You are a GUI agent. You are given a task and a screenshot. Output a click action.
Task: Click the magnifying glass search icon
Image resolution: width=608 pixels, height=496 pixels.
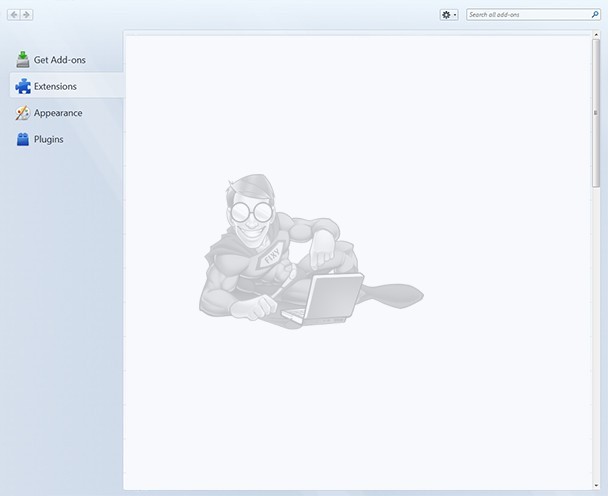pyautogui.click(x=595, y=15)
